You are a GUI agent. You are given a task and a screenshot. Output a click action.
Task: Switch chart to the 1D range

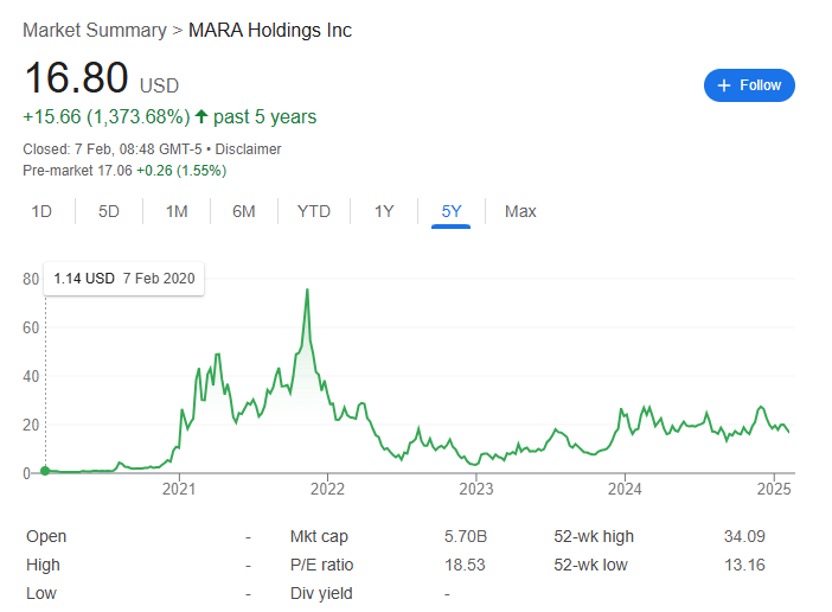click(x=41, y=211)
